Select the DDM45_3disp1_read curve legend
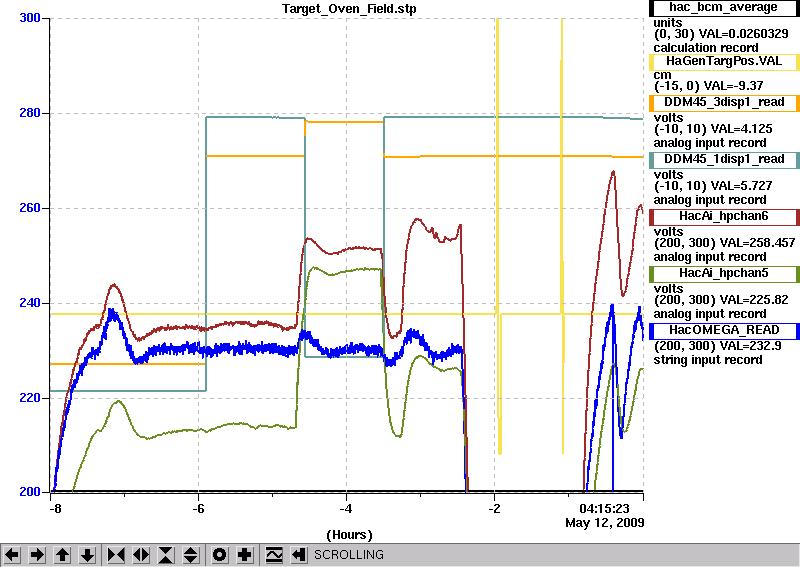The width and height of the screenshot is (800, 567). (724, 103)
